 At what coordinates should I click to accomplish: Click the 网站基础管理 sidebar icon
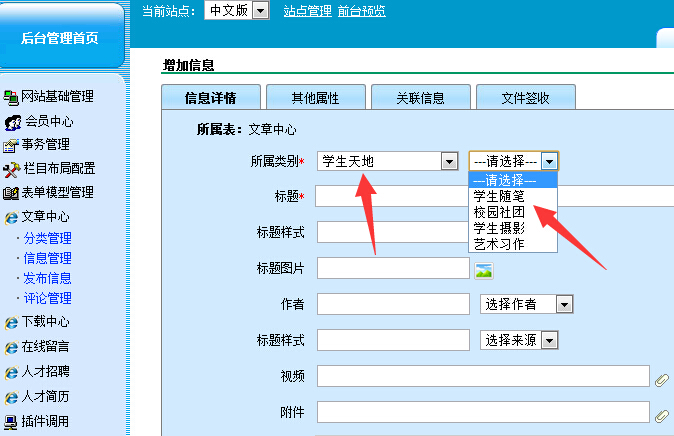pyautogui.click(x=12, y=97)
